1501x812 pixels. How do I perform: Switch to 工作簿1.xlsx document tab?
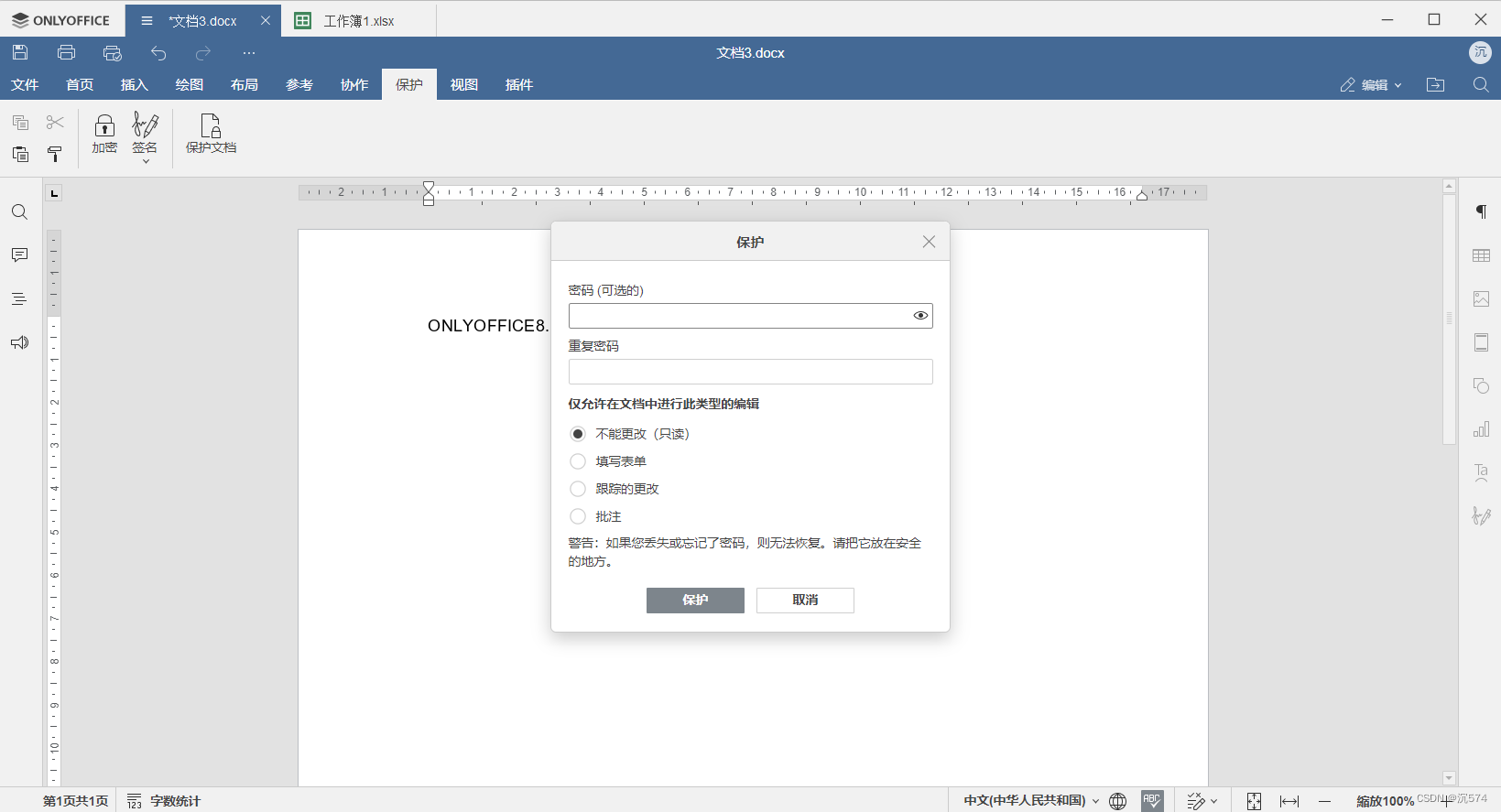tap(359, 20)
